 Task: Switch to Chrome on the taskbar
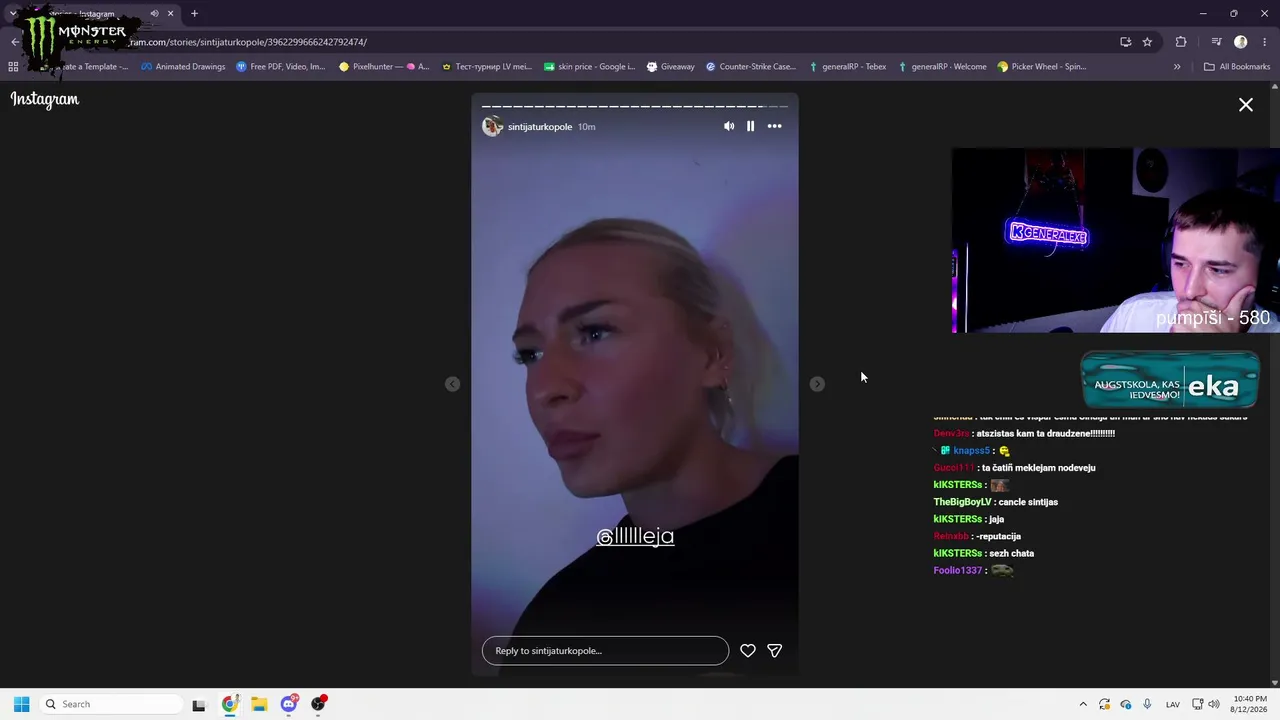[230, 704]
